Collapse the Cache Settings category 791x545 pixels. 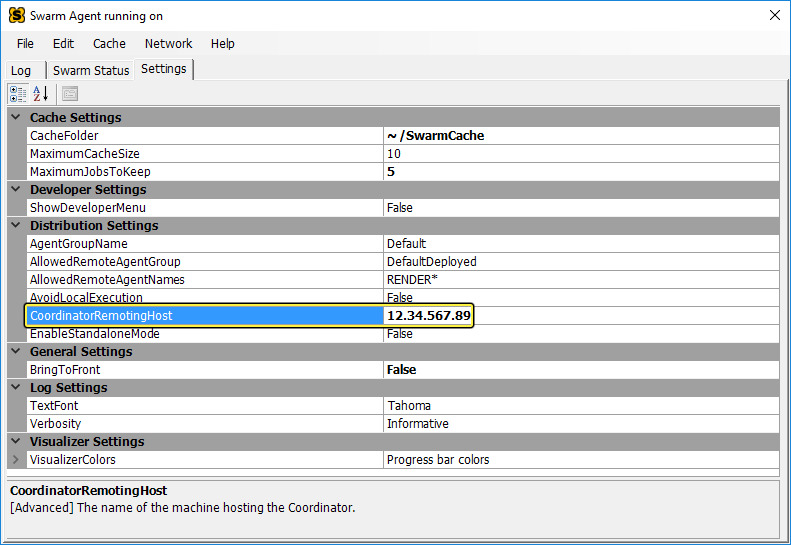click(16, 117)
